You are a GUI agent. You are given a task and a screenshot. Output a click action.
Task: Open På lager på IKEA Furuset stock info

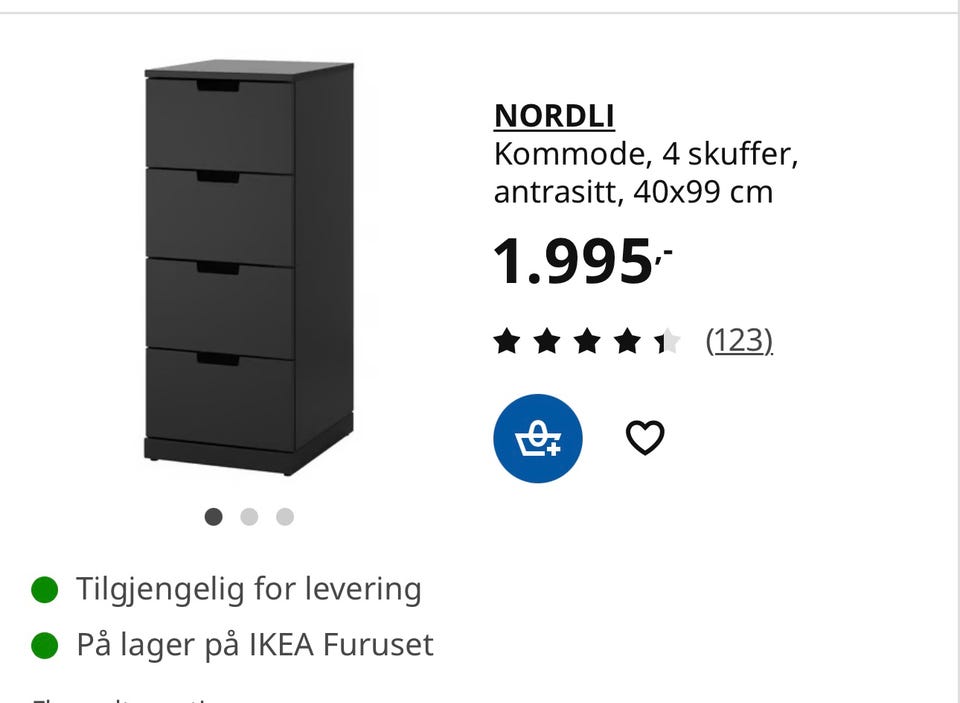[255, 645]
